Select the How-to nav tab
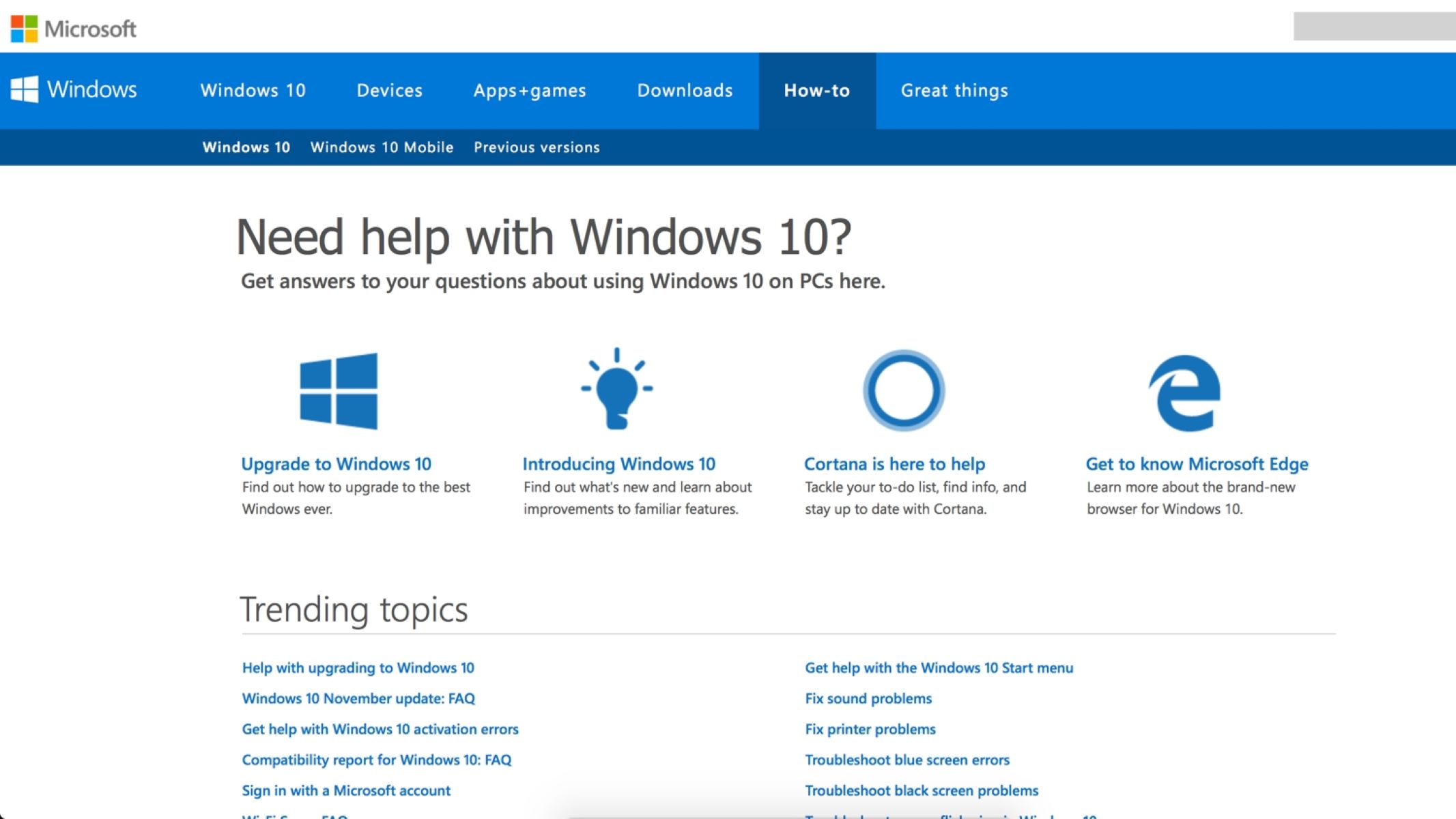 pos(817,90)
